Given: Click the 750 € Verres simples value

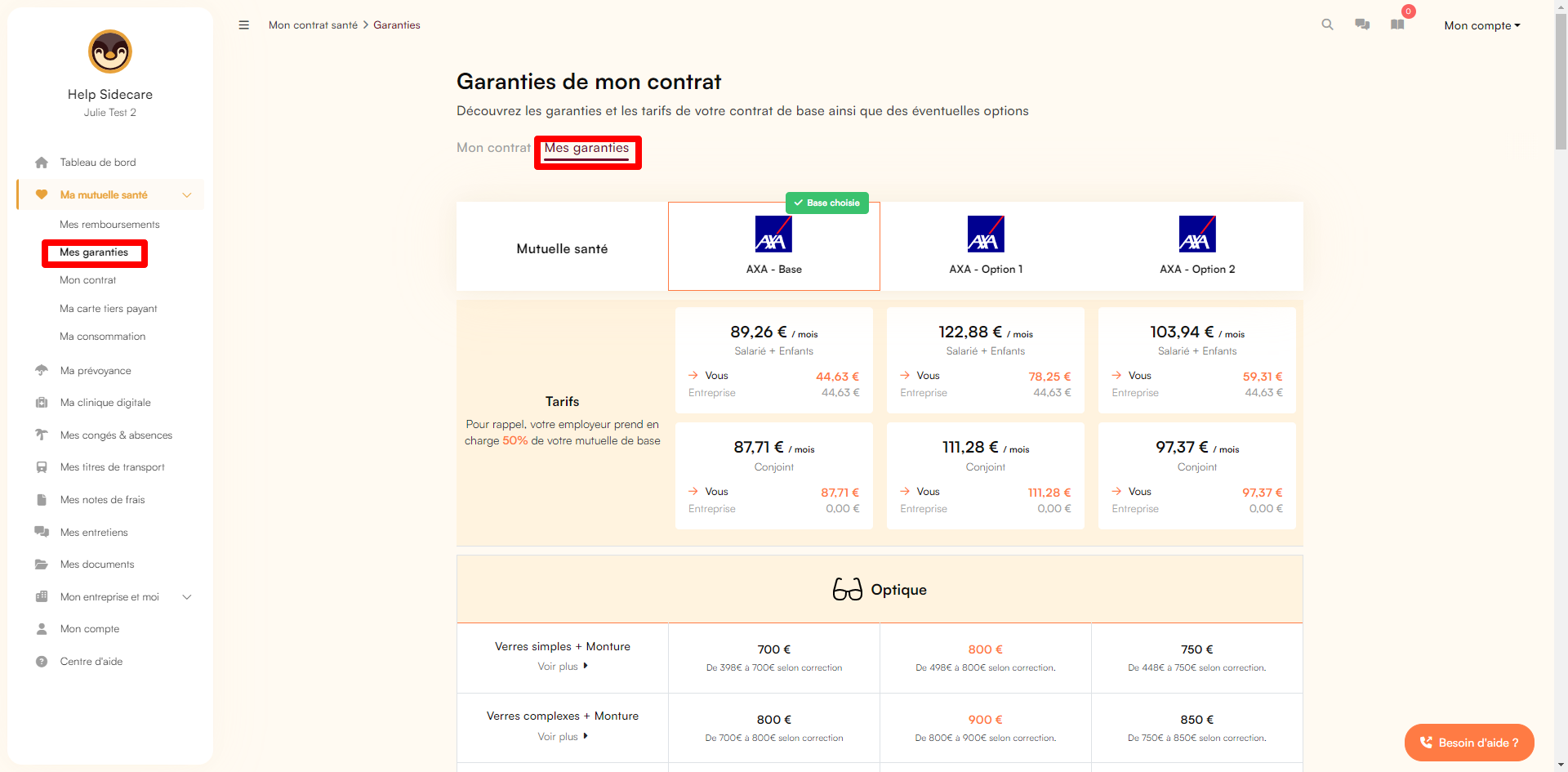Looking at the screenshot, I should 1197,649.
